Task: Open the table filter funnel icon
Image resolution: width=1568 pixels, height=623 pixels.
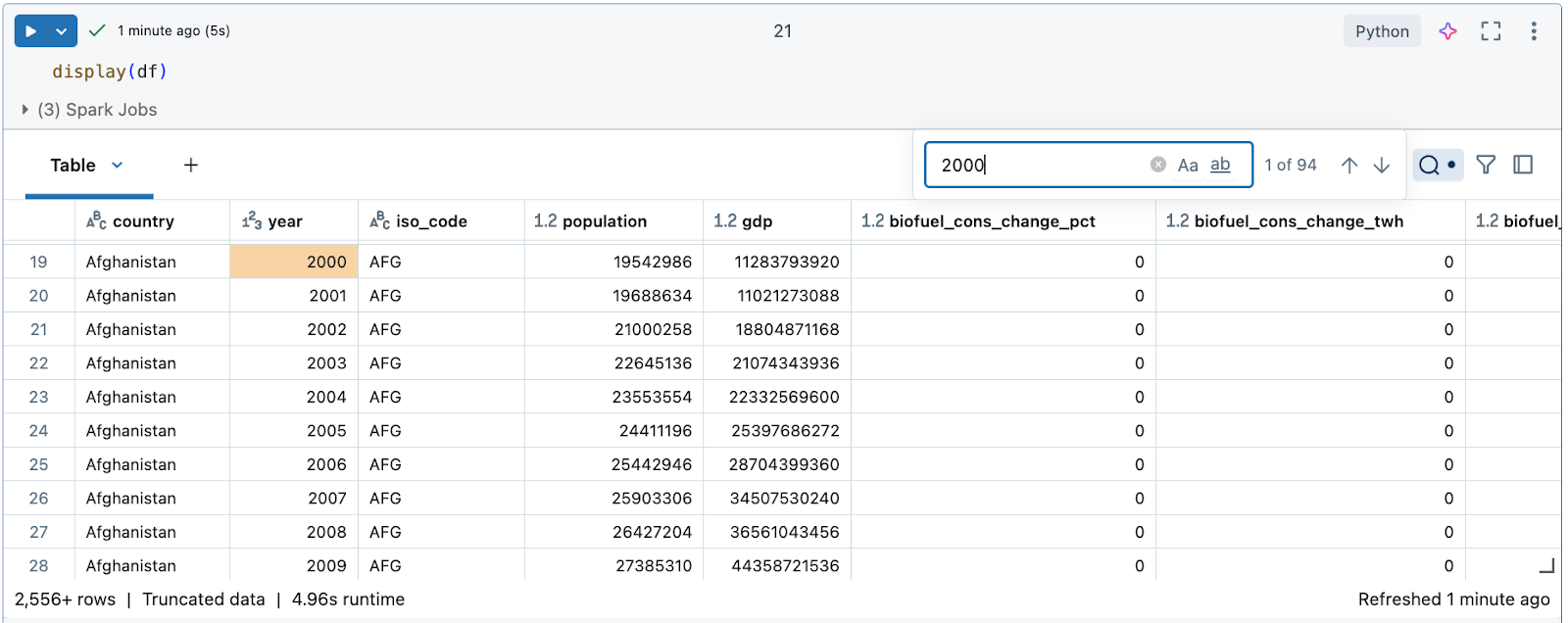Action: tap(1486, 165)
